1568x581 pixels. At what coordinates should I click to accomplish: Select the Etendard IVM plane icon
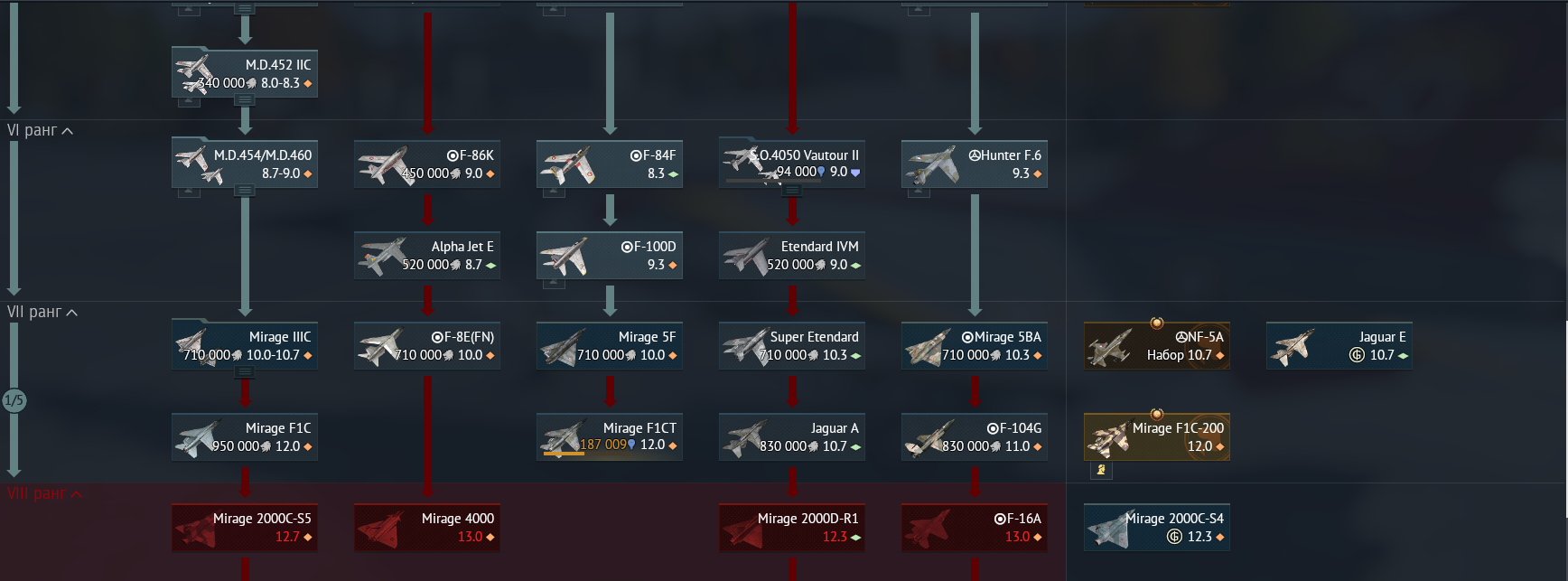pyautogui.click(x=746, y=256)
